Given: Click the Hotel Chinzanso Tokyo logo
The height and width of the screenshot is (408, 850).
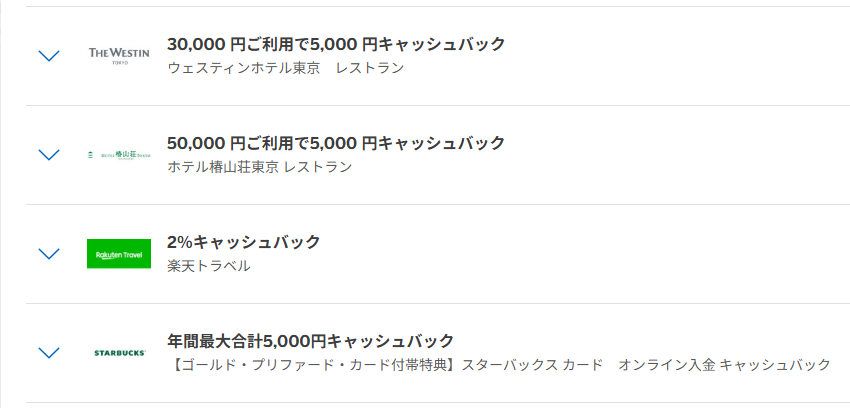Looking at the screenshot, I should pyautogui.click(x=119, y=154).
